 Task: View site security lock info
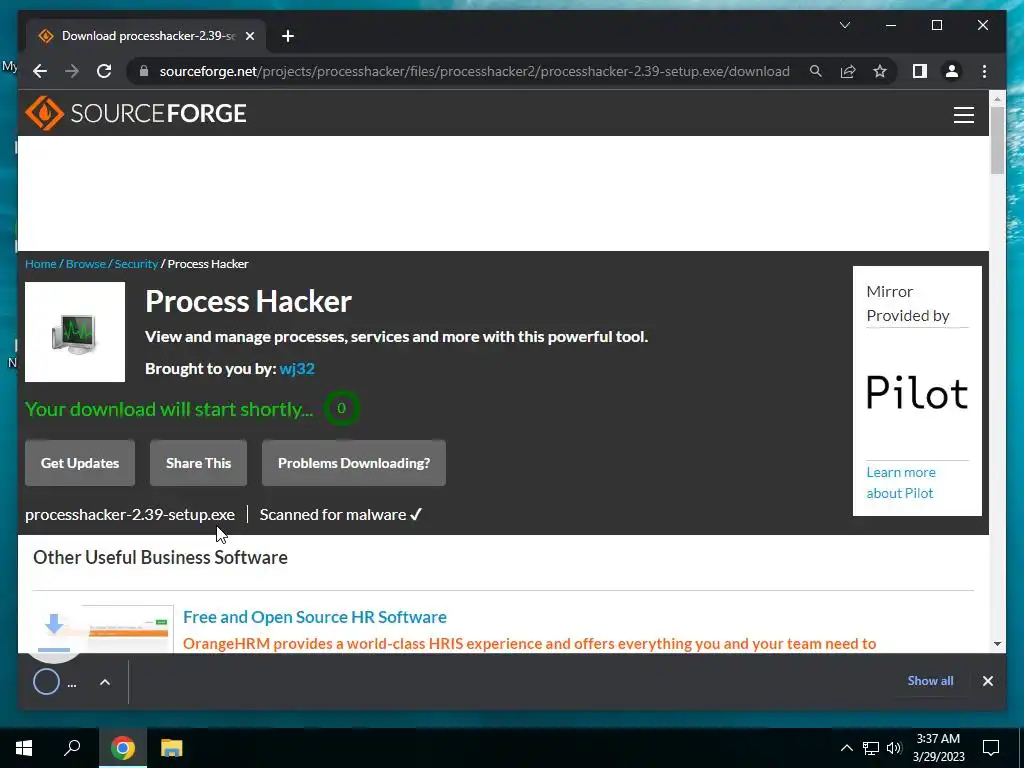(144, 71)
